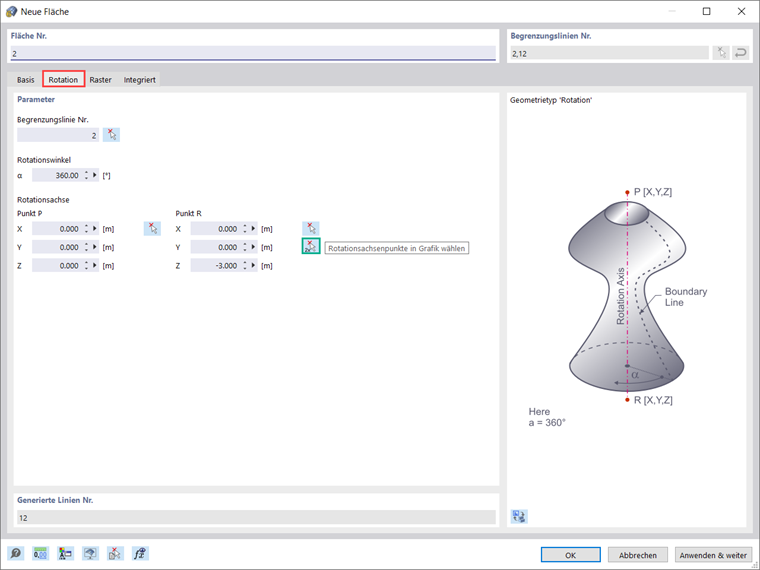
Task: Open the help icon in bottom toolbar
Action: tap(16, 553)
